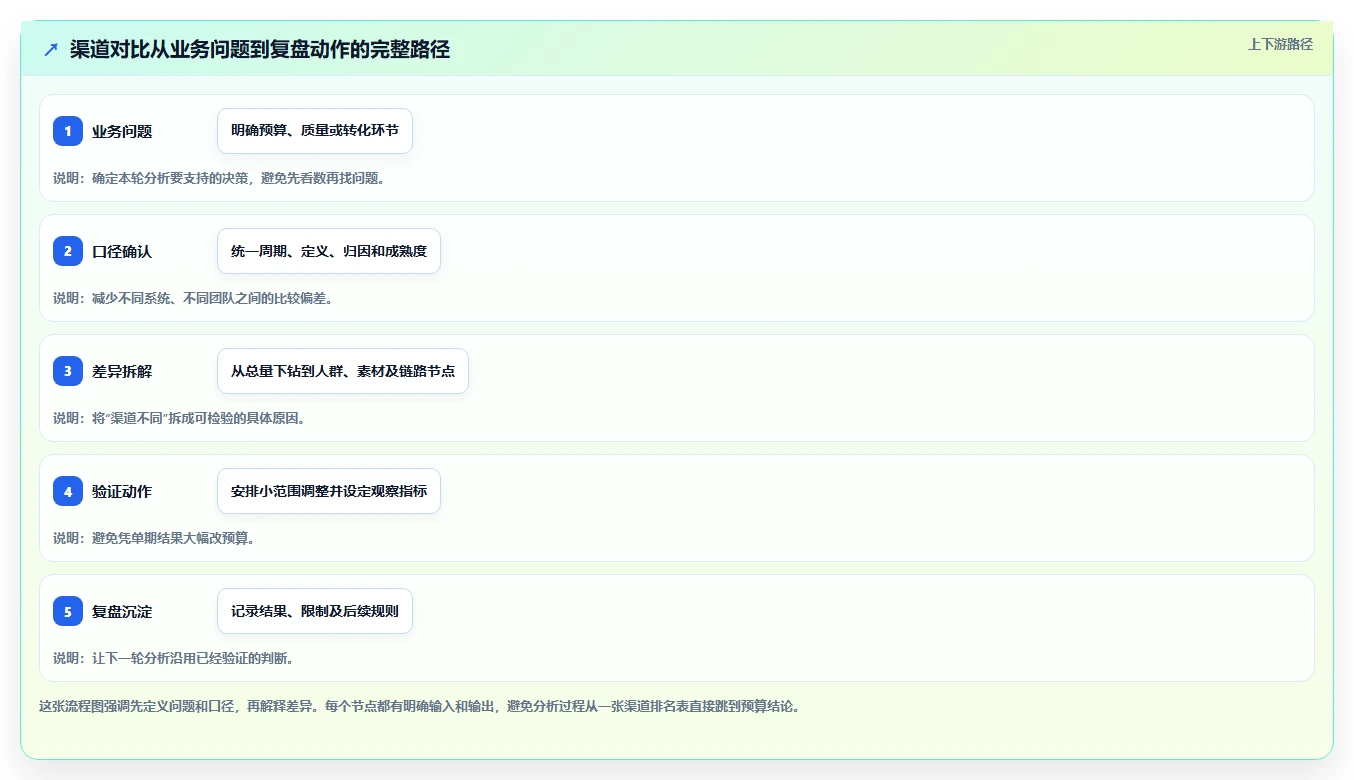Select the 明确预算、质量或转化环节 chip

[315, 131]
